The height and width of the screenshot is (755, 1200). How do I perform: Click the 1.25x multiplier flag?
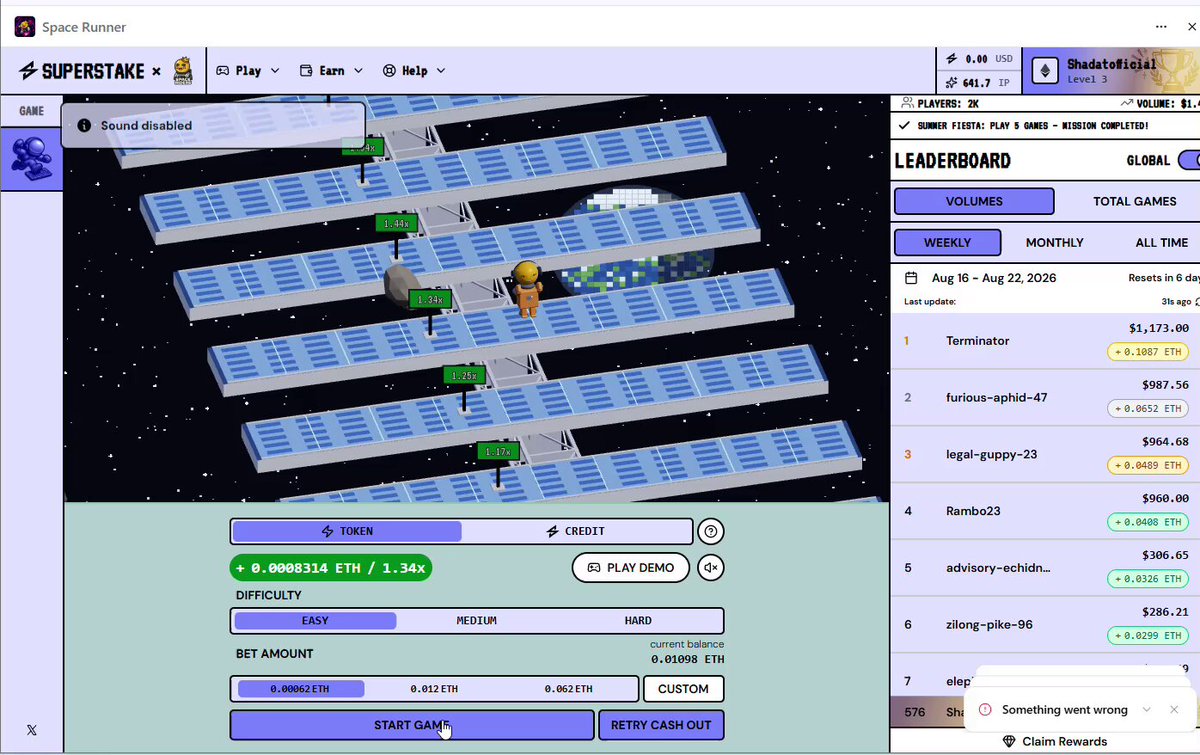pos(464,375)
